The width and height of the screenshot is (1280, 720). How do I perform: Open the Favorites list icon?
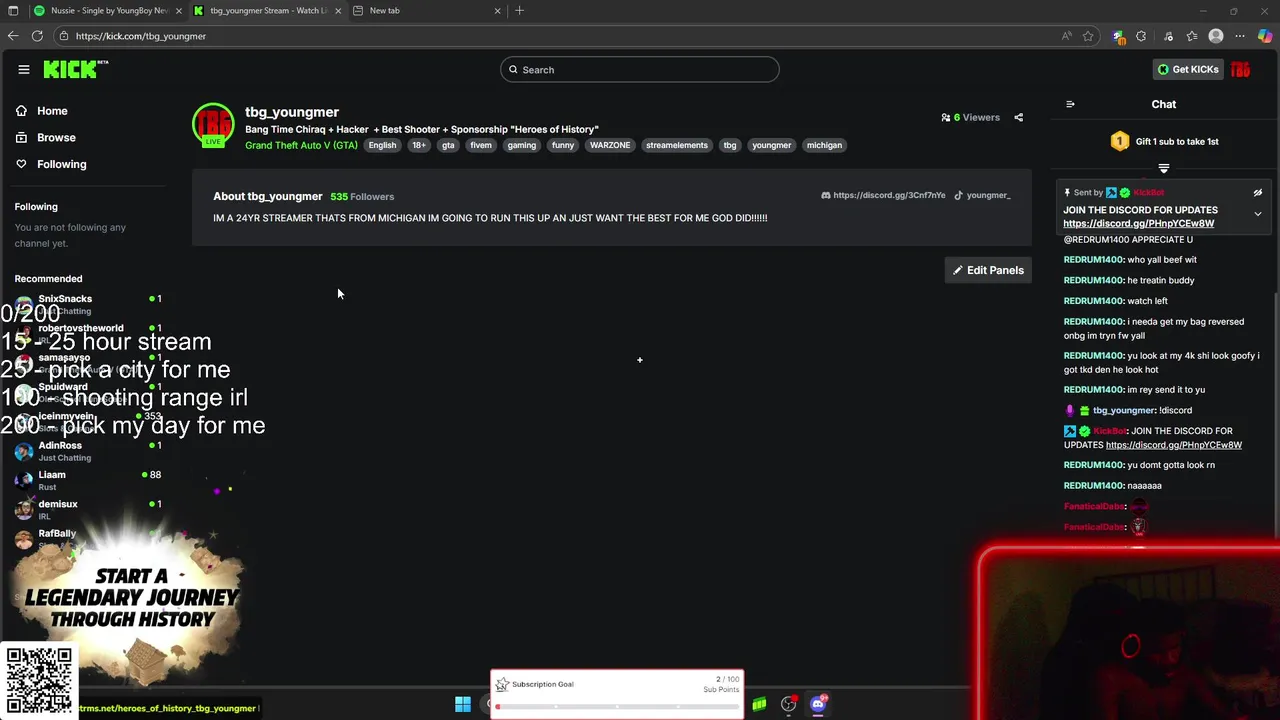[1192, 36]
